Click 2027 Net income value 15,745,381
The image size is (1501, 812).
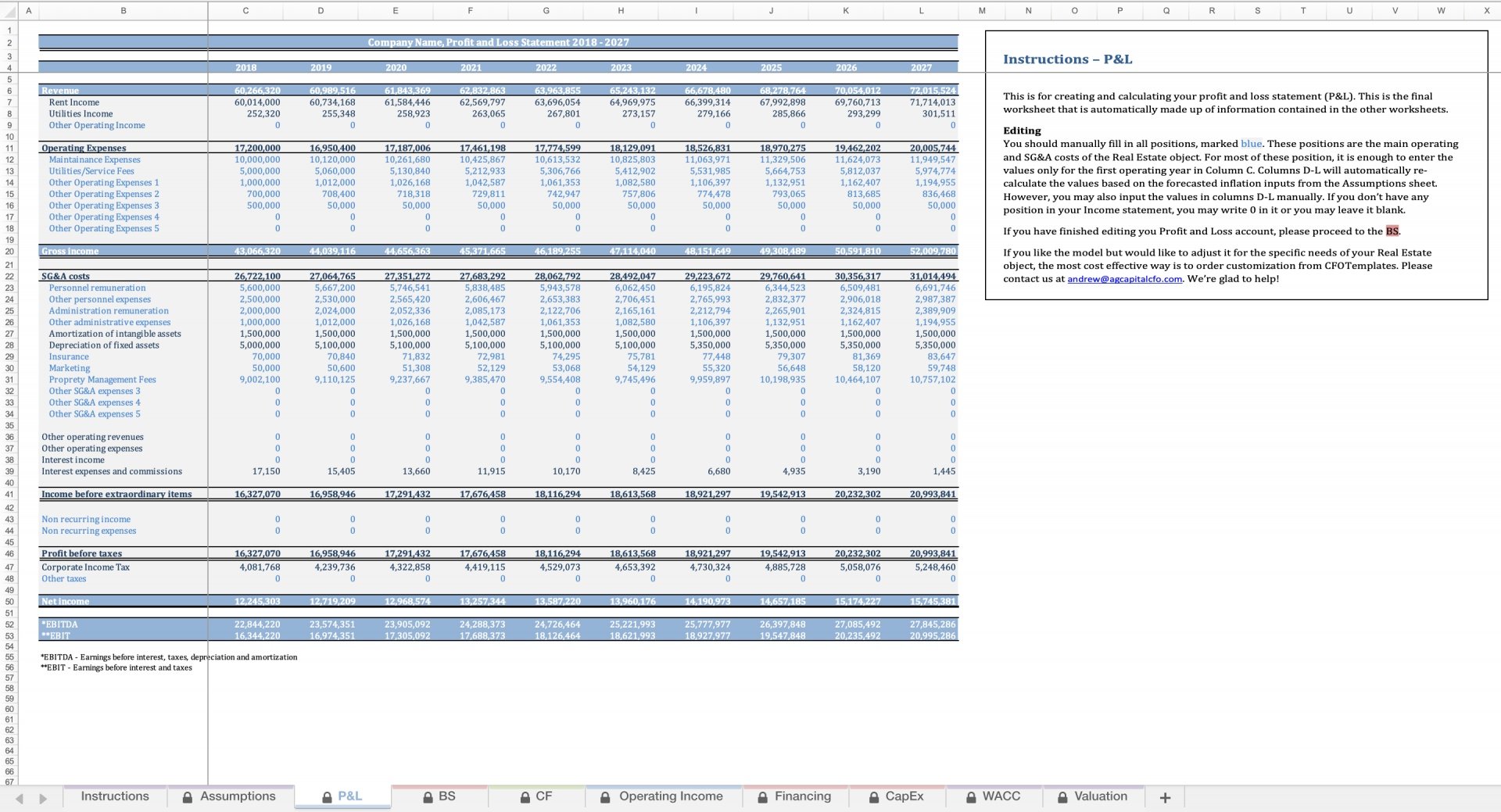(x=933, y=601)
